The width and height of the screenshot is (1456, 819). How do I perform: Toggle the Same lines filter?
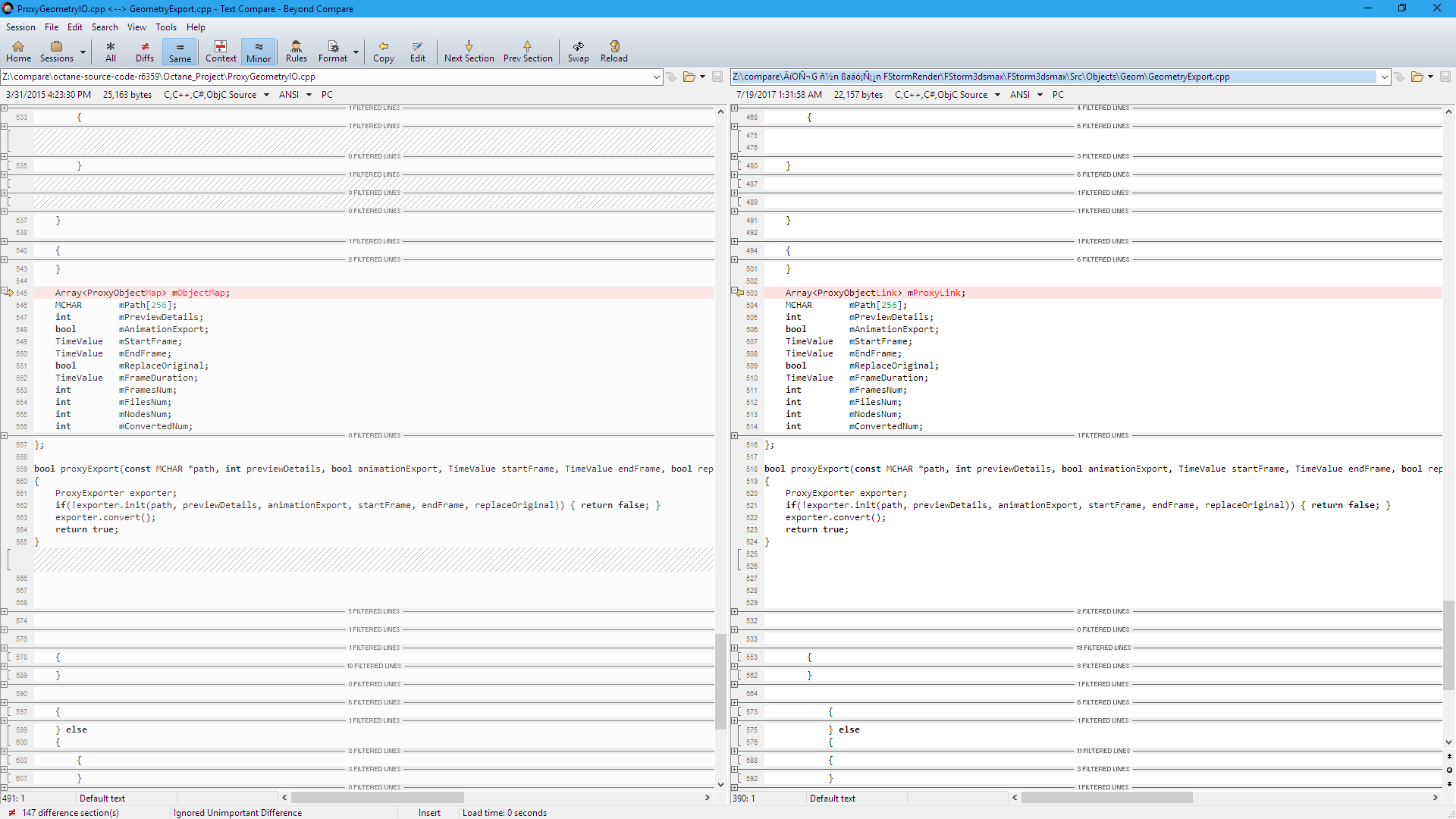[x=180, y=51]
